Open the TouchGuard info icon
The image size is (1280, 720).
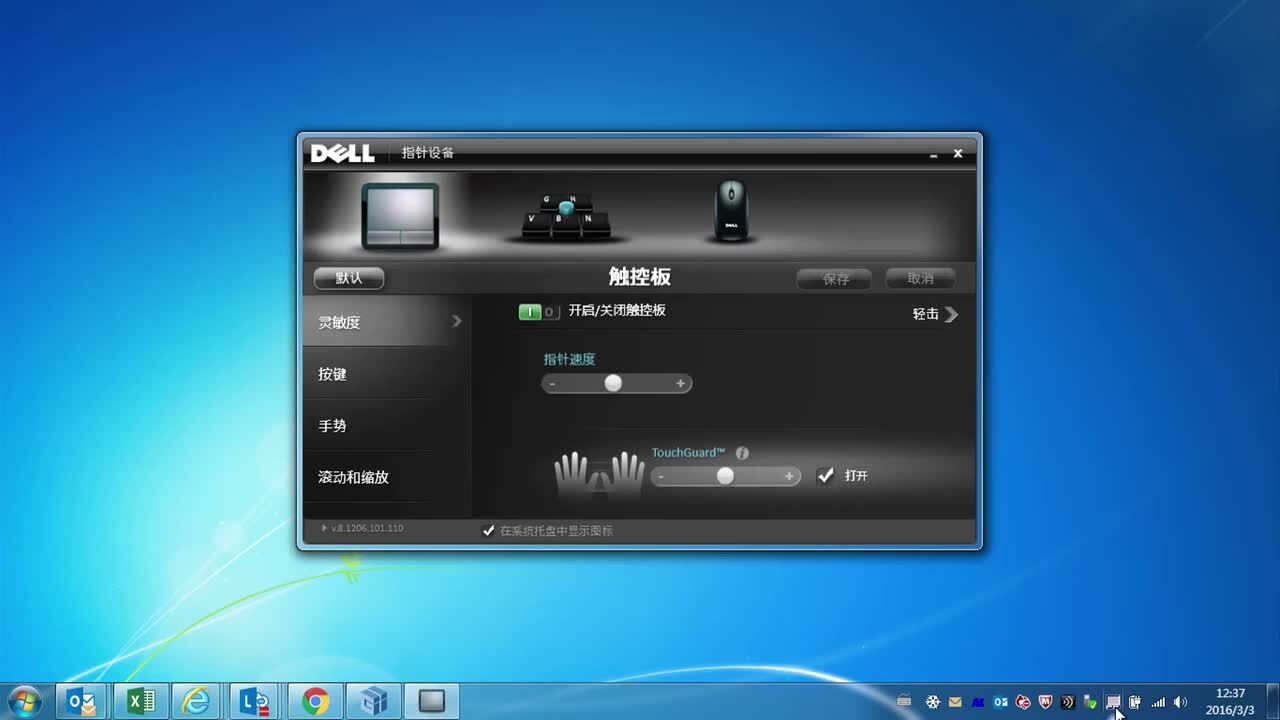pyautogui.click(x=742, y=453)
